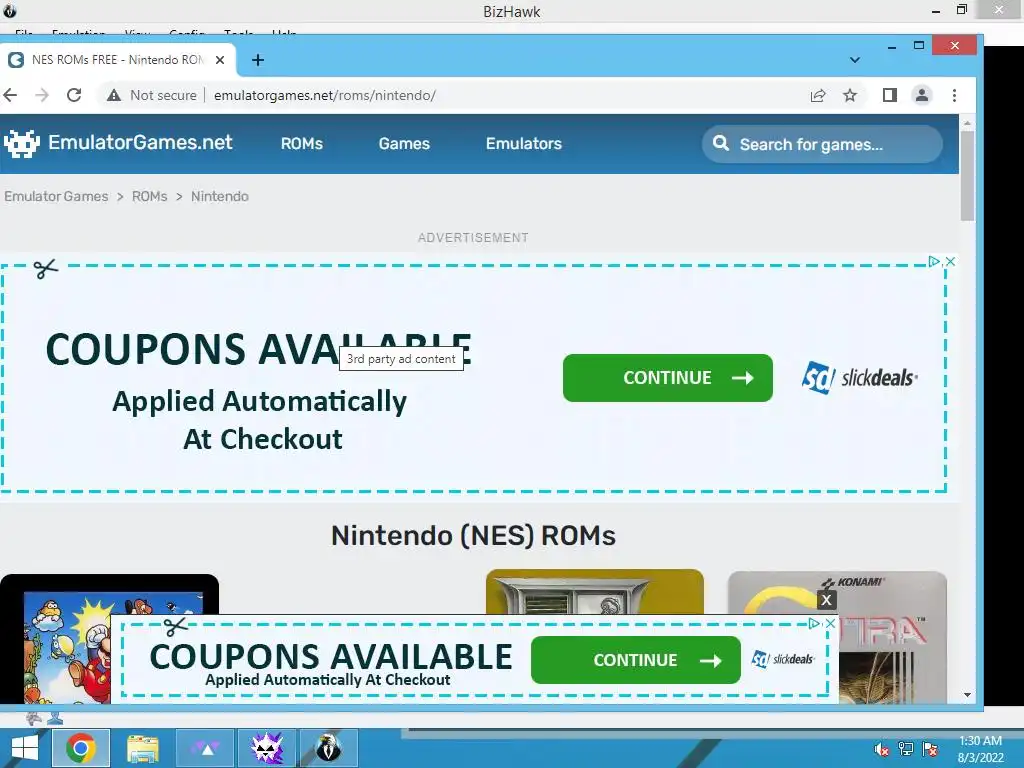Dismiss bottom sticky ad with dark X
The height and width of the screenshot is (768, 1024).
(827, 600)
